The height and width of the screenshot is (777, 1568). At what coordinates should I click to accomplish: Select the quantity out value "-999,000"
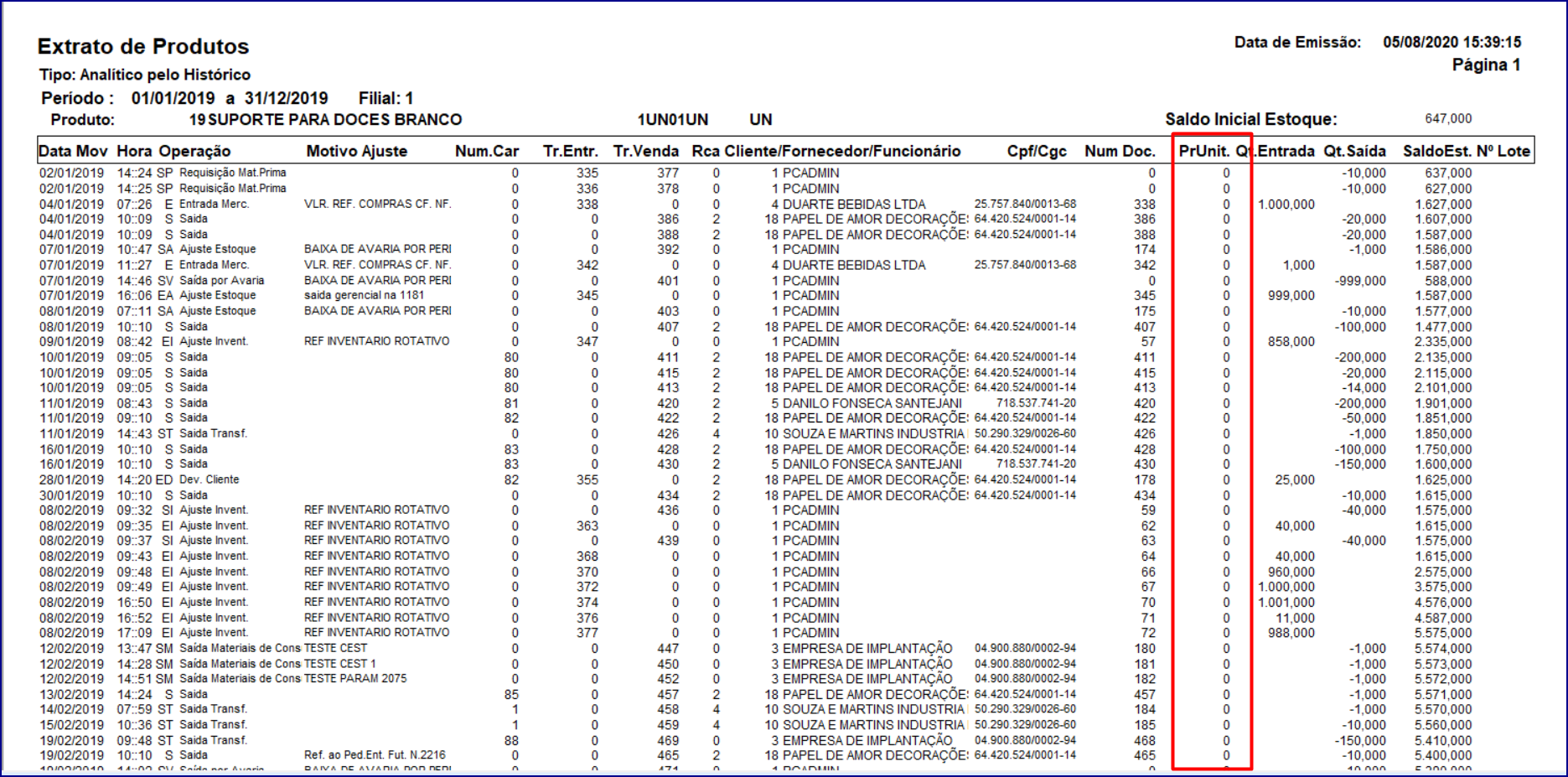pyautogui.click(x=1361, y=281)
